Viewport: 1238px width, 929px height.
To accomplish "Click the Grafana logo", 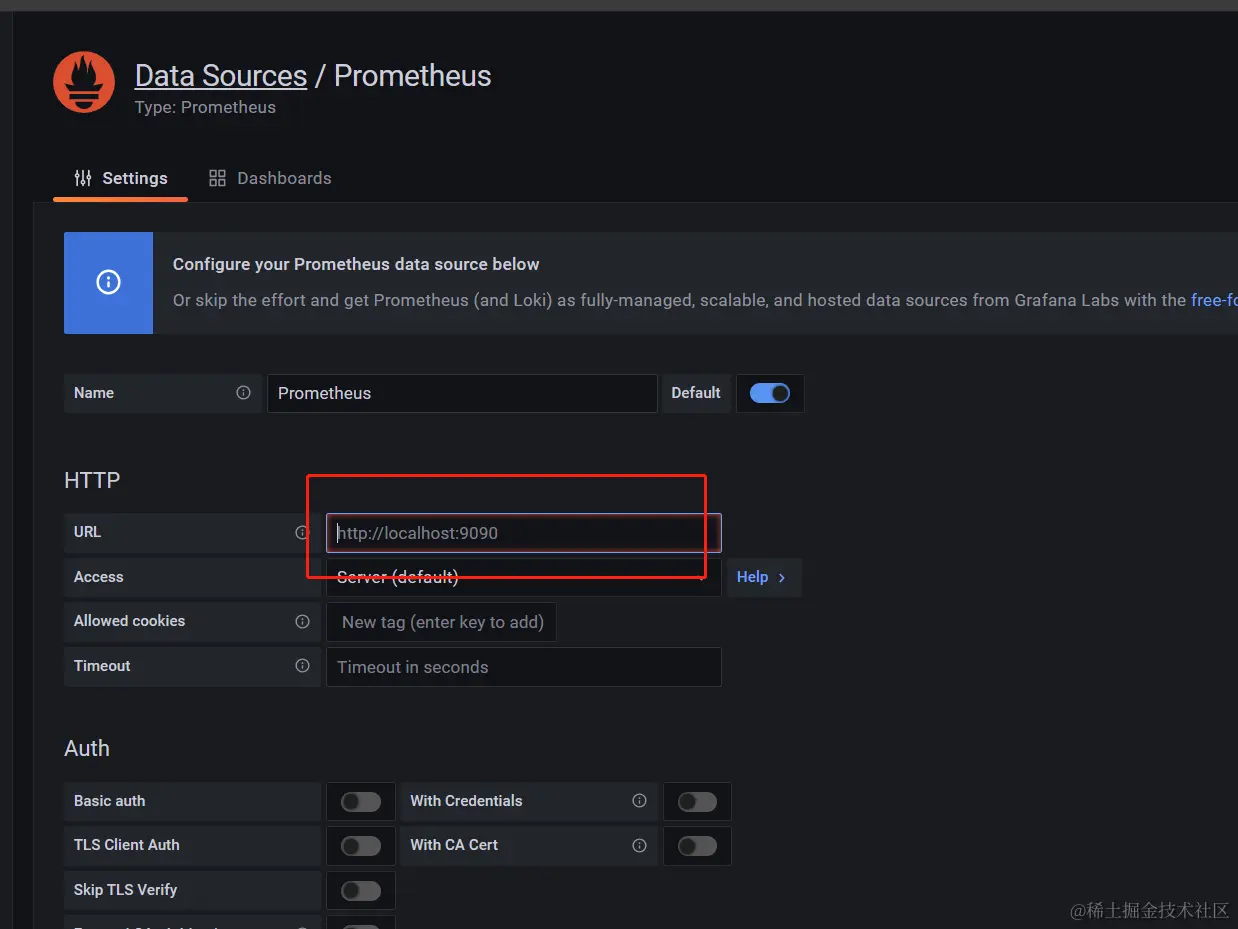I will 83,82.
